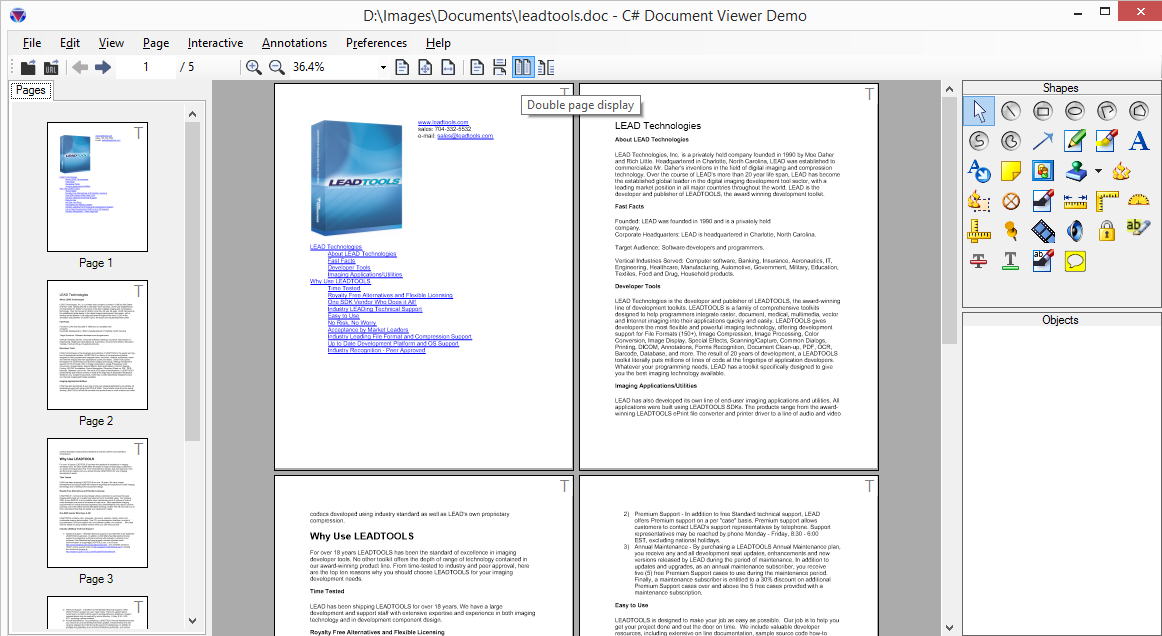Image resolution: width=1162 pixels, height=636 pixels.
Task: Choose the pushpin annotation tool
Action: tap(1011, 231)
